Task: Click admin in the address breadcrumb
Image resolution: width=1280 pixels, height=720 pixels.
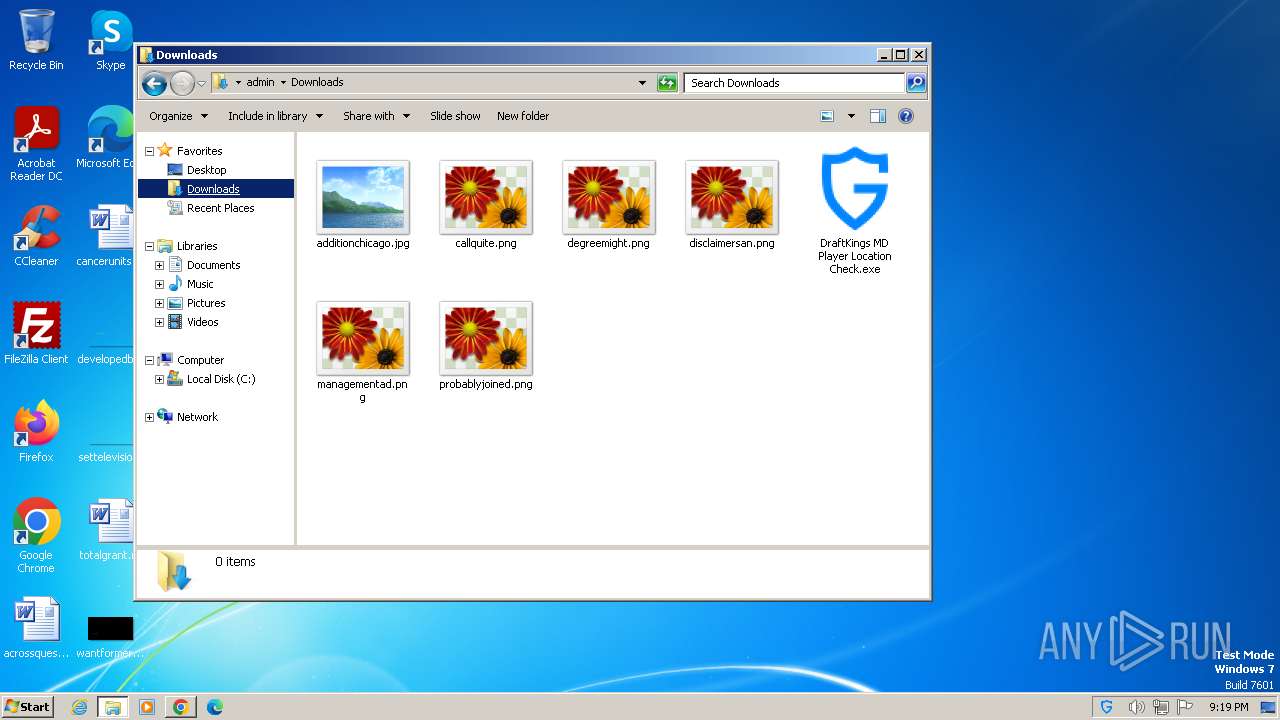Action: (x=260, y=83)
